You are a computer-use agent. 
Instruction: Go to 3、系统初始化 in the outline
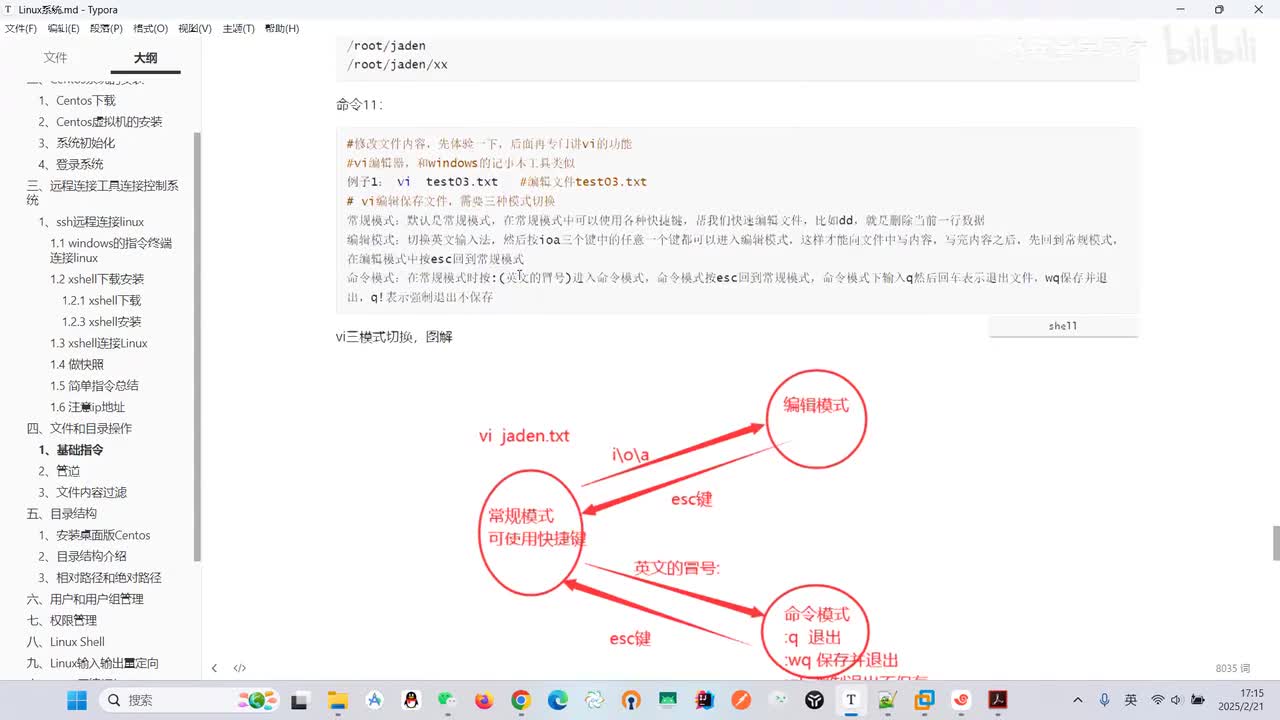point(77,143)
